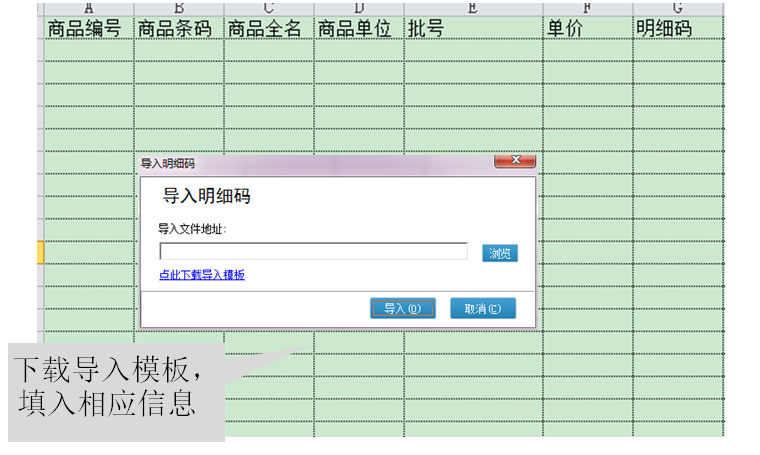
Task: Click the 商品编号 header cell
Action: [88, 29]
